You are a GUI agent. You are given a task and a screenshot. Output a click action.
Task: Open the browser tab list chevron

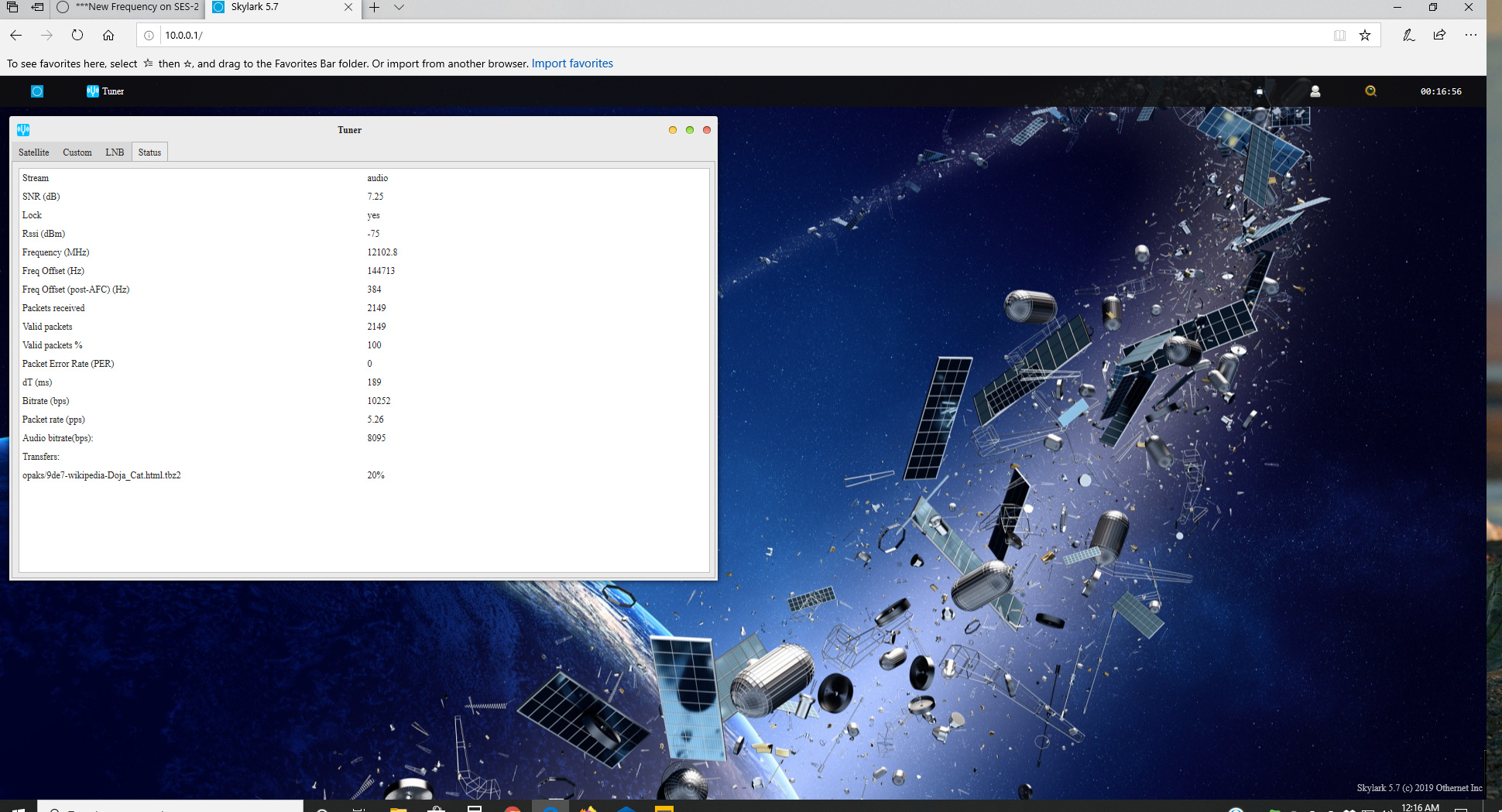point(399,8)
